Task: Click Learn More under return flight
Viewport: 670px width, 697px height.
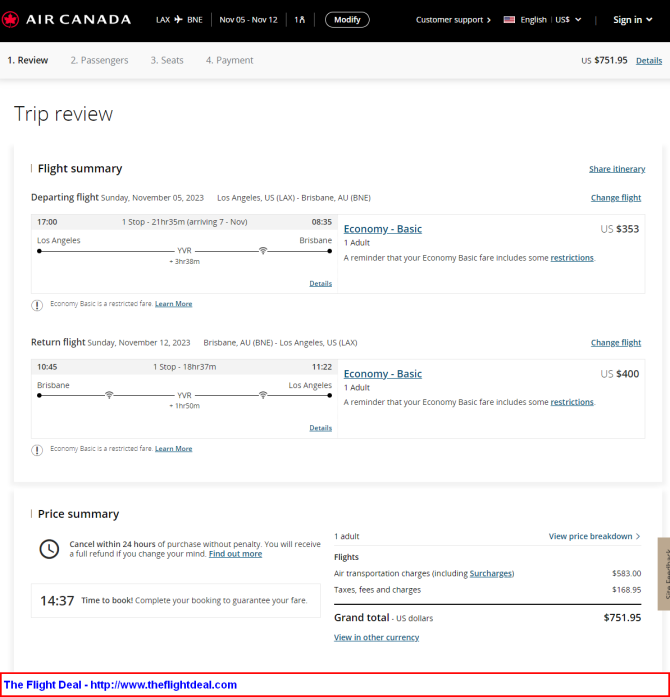Action: point(173,449)
